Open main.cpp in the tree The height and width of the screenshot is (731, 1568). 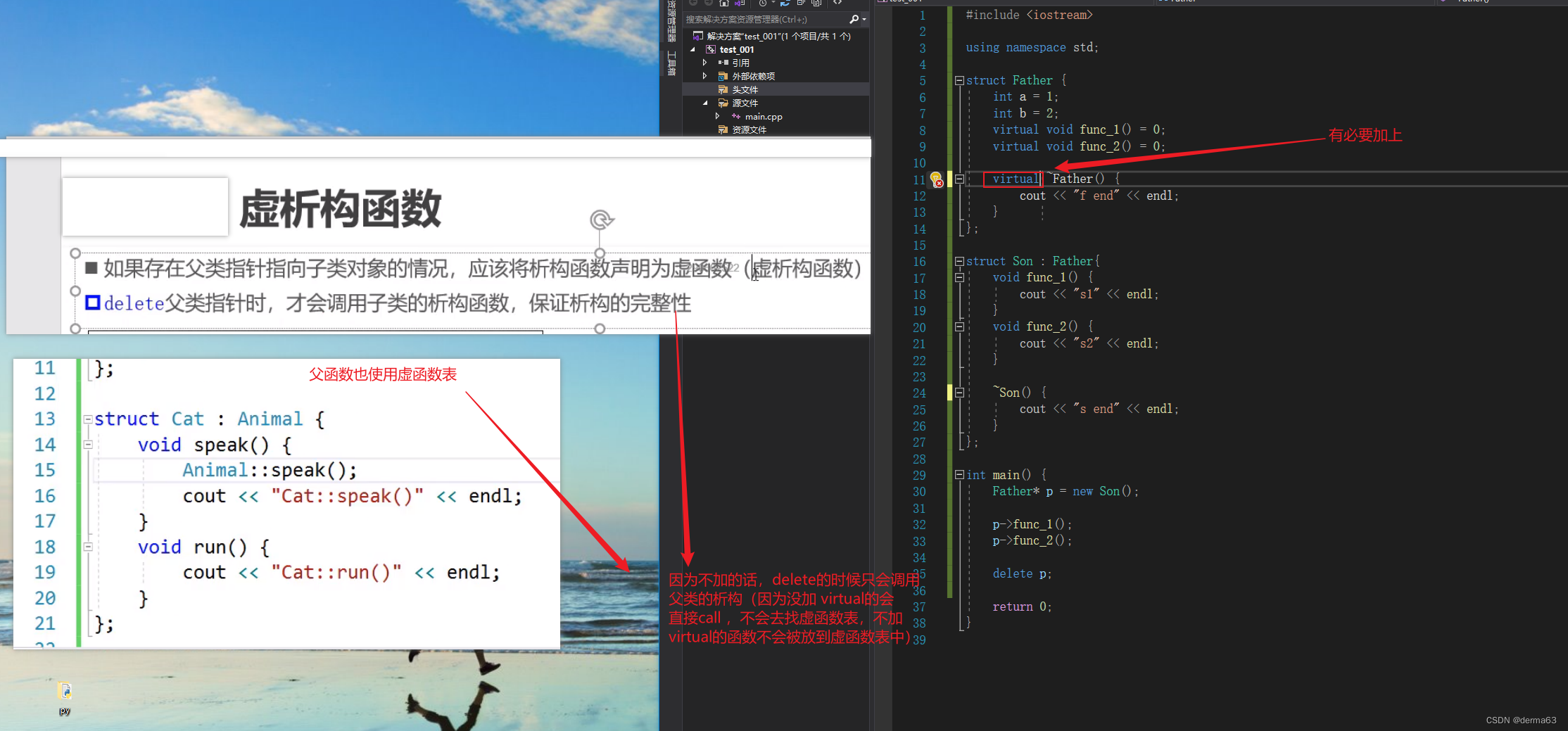click(764, 117)
